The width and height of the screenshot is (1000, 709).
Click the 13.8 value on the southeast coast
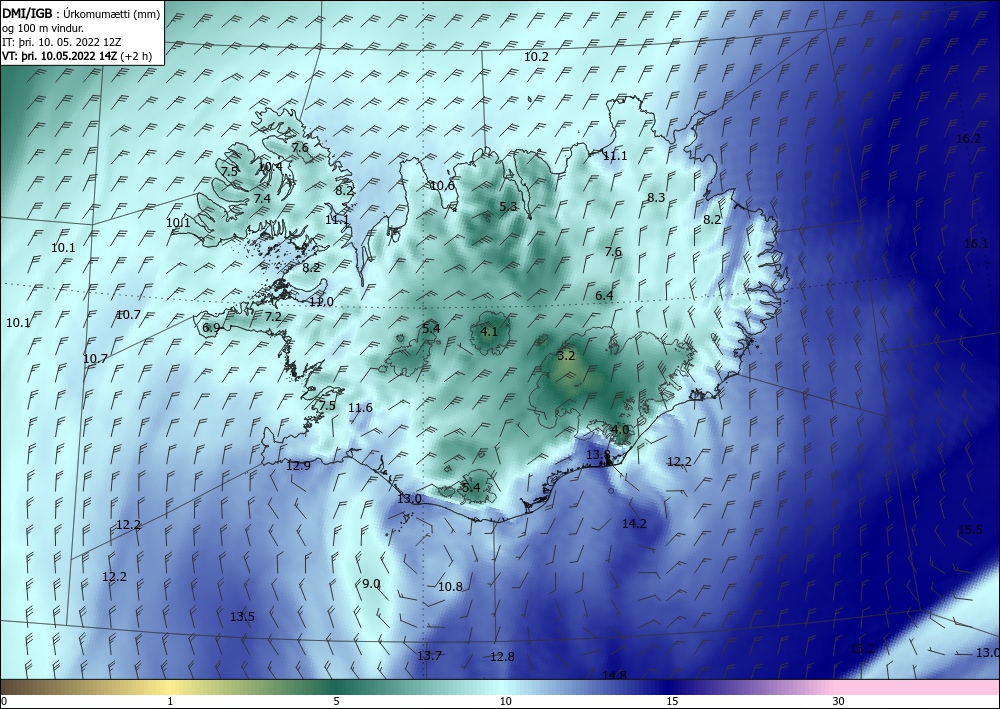598,455
